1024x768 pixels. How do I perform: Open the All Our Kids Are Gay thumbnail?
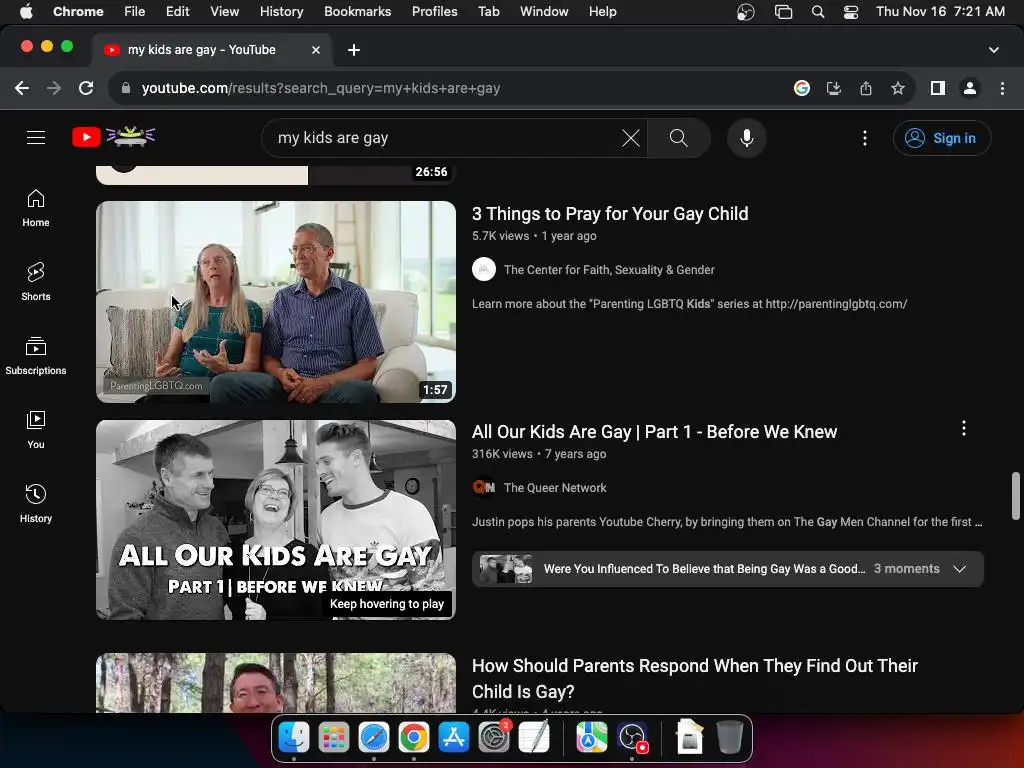(276, 520)
